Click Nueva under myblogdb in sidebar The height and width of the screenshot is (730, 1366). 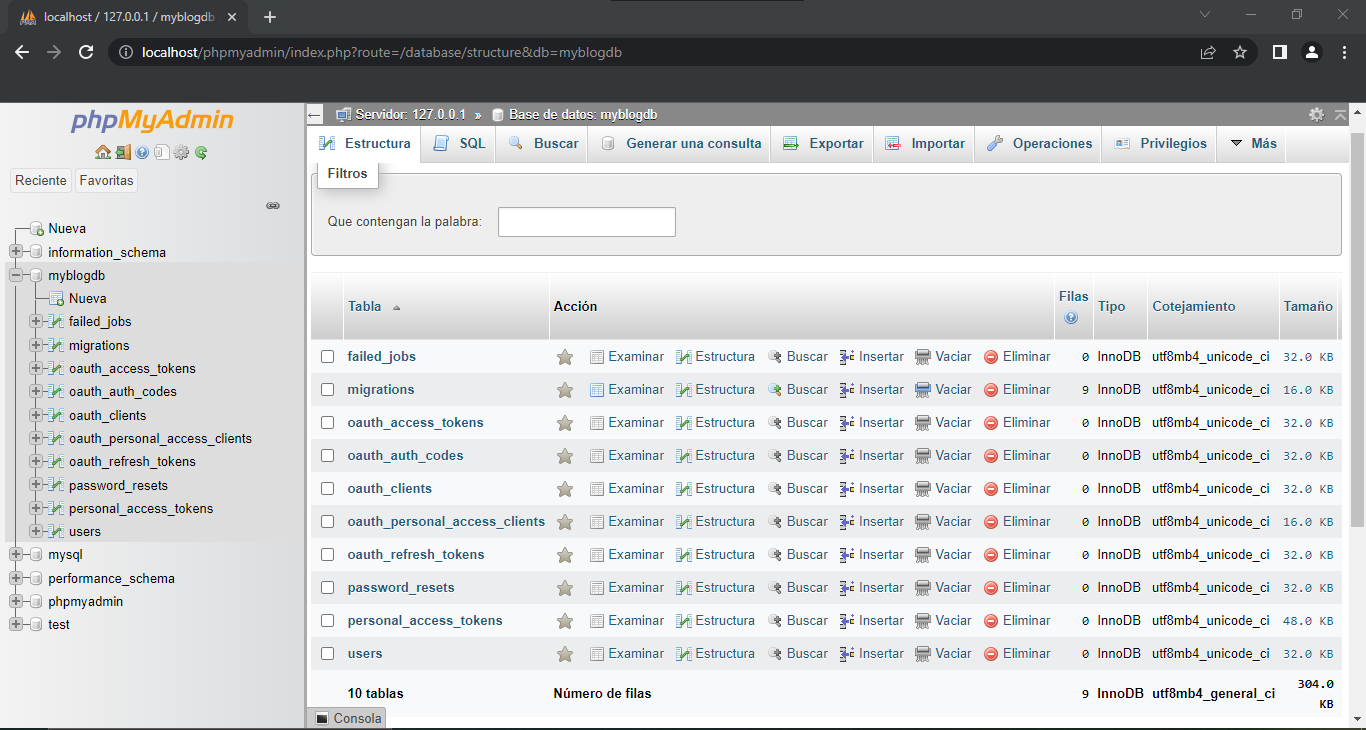tap(88, 299)
